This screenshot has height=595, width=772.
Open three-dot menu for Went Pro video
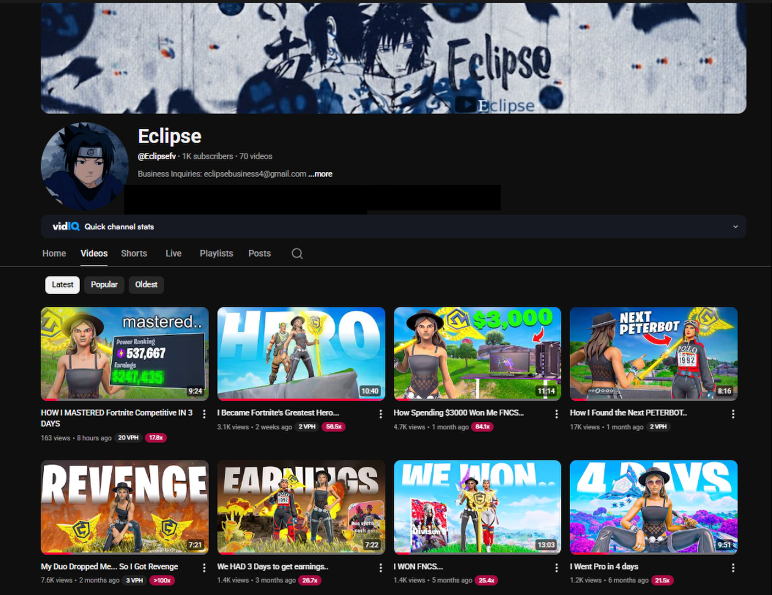click(733, 568)
